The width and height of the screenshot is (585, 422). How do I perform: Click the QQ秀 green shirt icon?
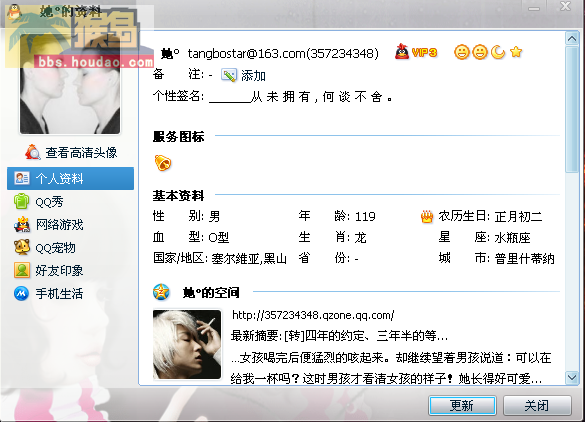[22, 201]
